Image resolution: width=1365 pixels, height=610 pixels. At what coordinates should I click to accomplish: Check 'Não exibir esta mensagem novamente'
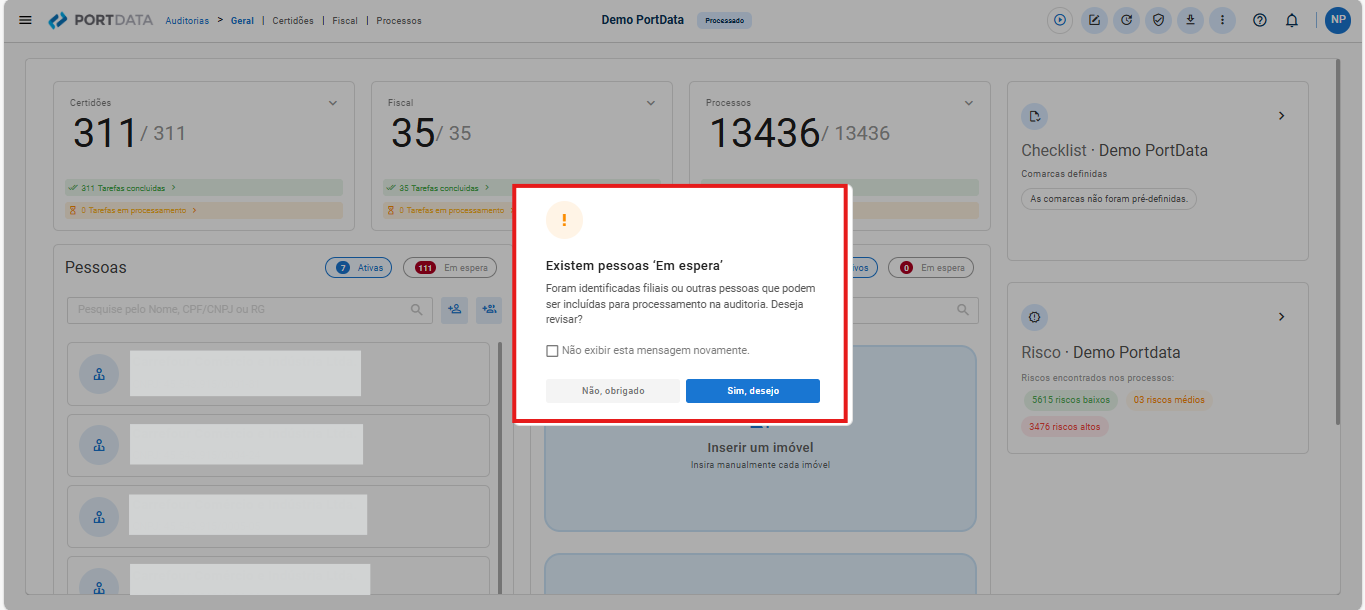[552, 351]
